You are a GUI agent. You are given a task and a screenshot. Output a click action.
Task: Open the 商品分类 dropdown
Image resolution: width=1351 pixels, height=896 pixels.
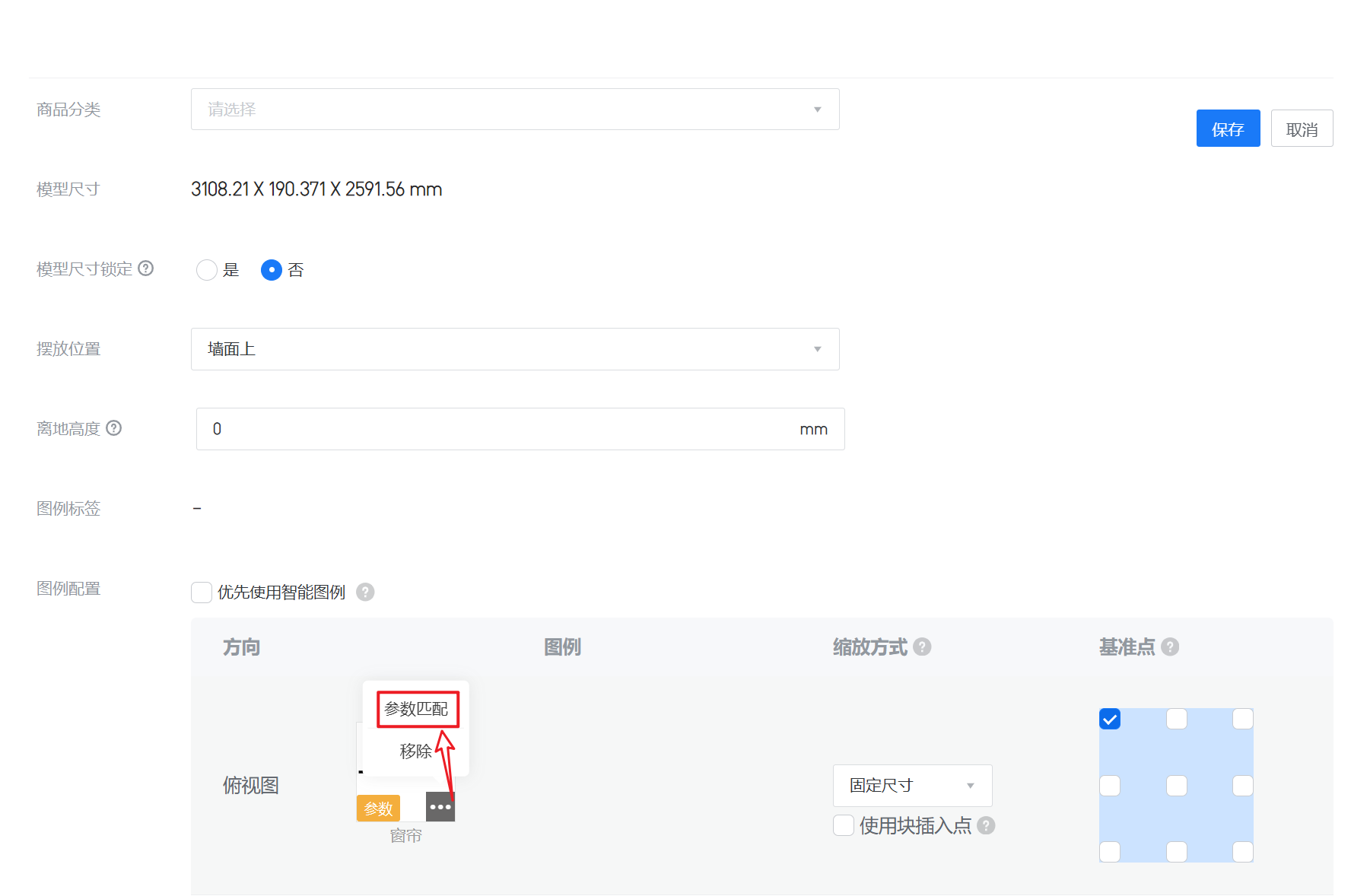coord(515,110)
